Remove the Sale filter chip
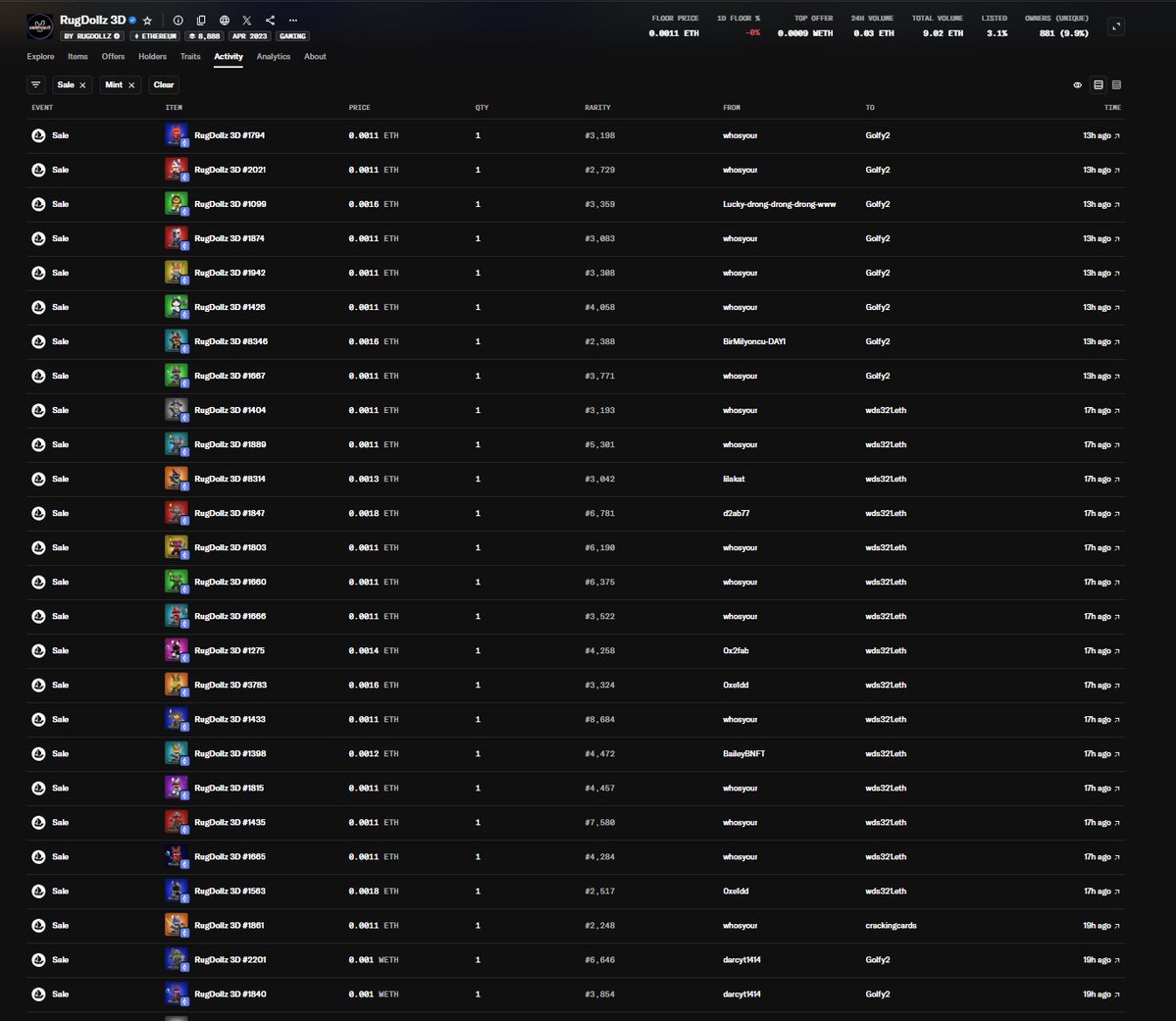 pos(82,85)
